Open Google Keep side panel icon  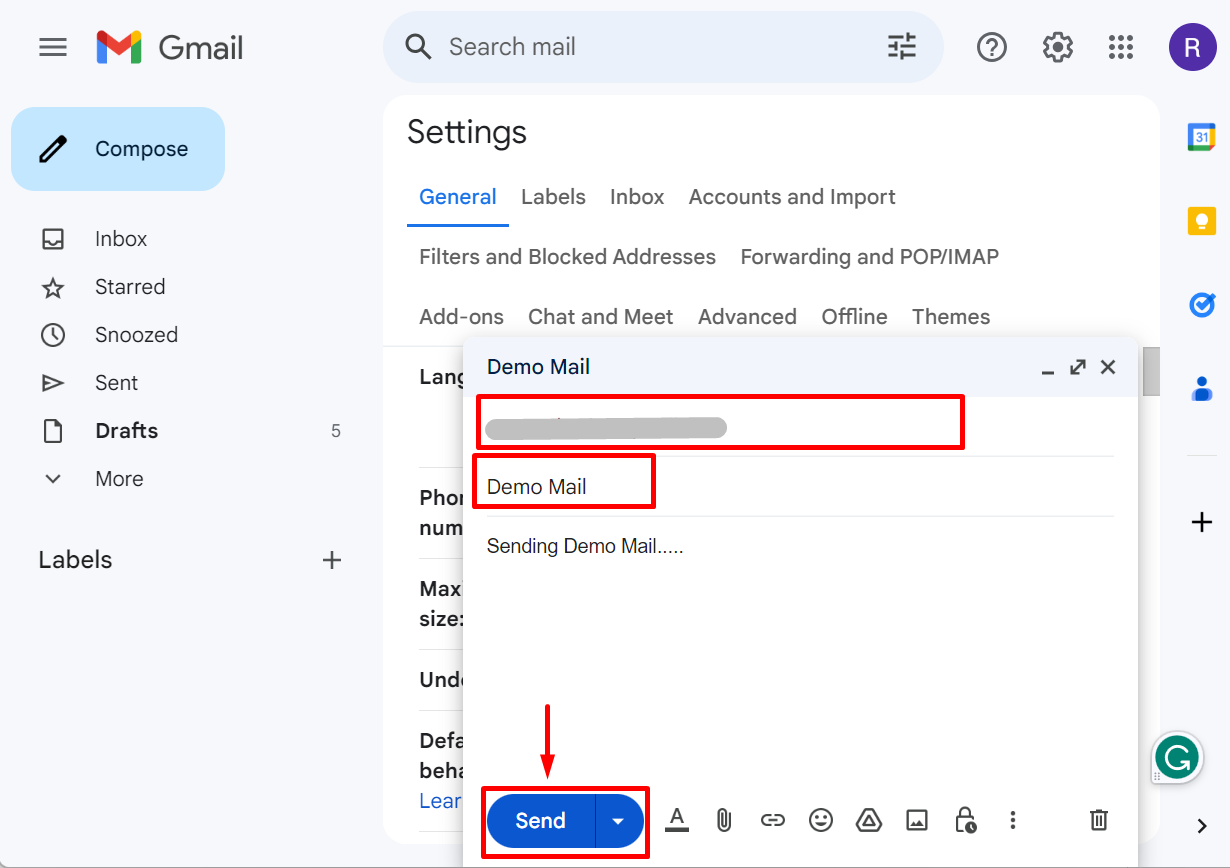pos(1201,221)
